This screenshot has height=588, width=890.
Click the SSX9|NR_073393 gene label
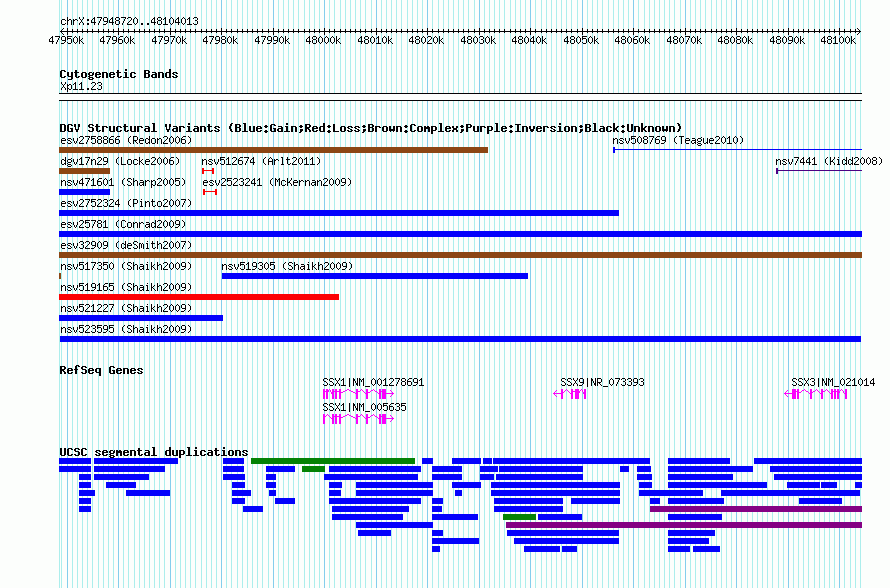(x=602, y=383)
